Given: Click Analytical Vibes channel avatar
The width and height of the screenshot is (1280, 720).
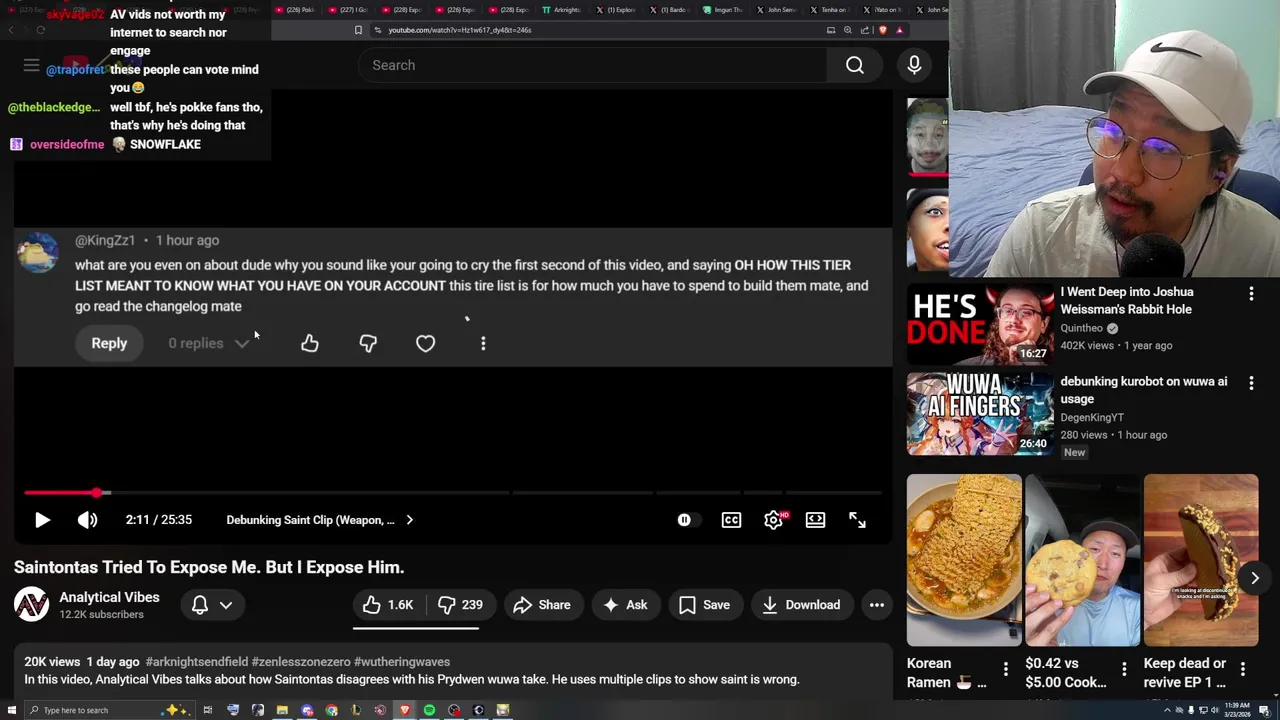Looking at the screenshot, I should tap(31, 604).
